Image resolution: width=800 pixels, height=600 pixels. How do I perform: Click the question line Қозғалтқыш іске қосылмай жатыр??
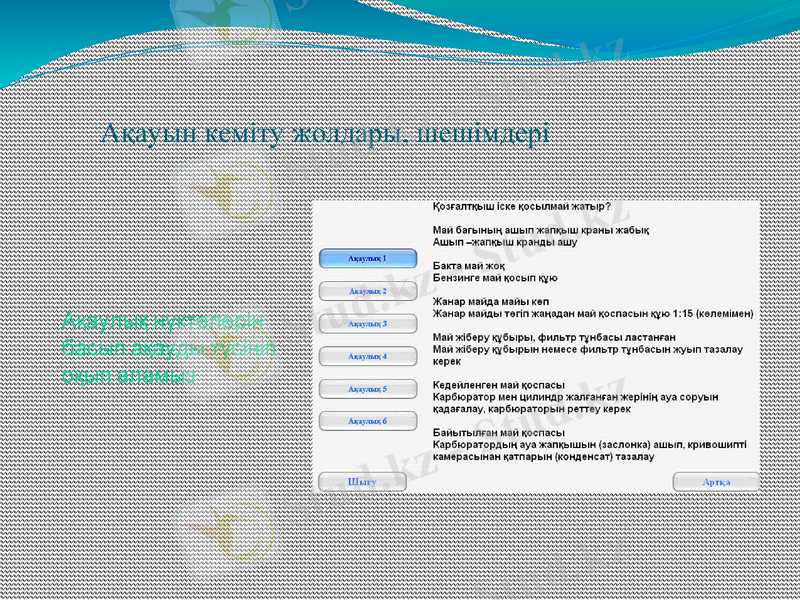coord(523,206)
